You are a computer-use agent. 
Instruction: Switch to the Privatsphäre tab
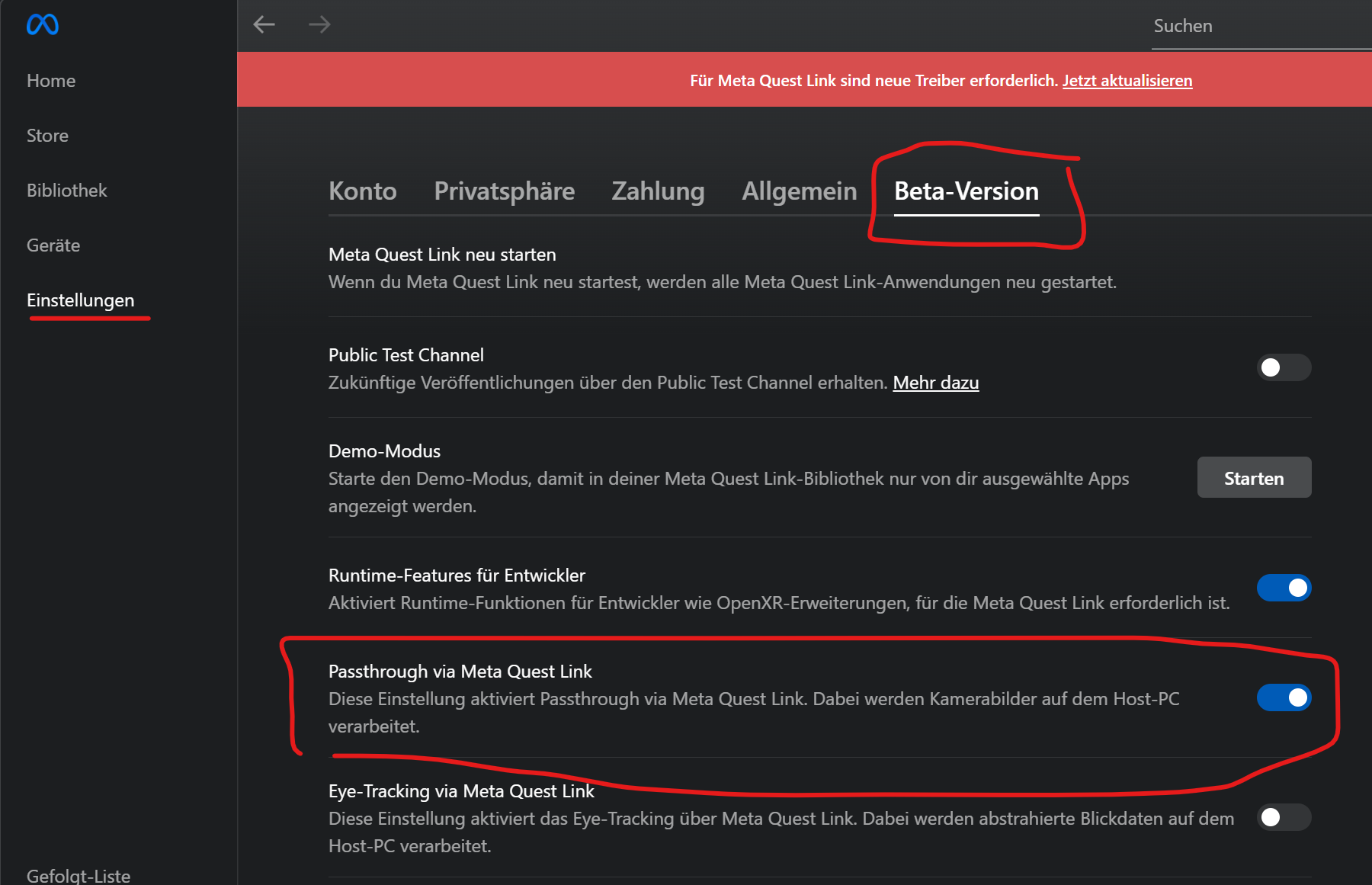[x=505, y=191]
